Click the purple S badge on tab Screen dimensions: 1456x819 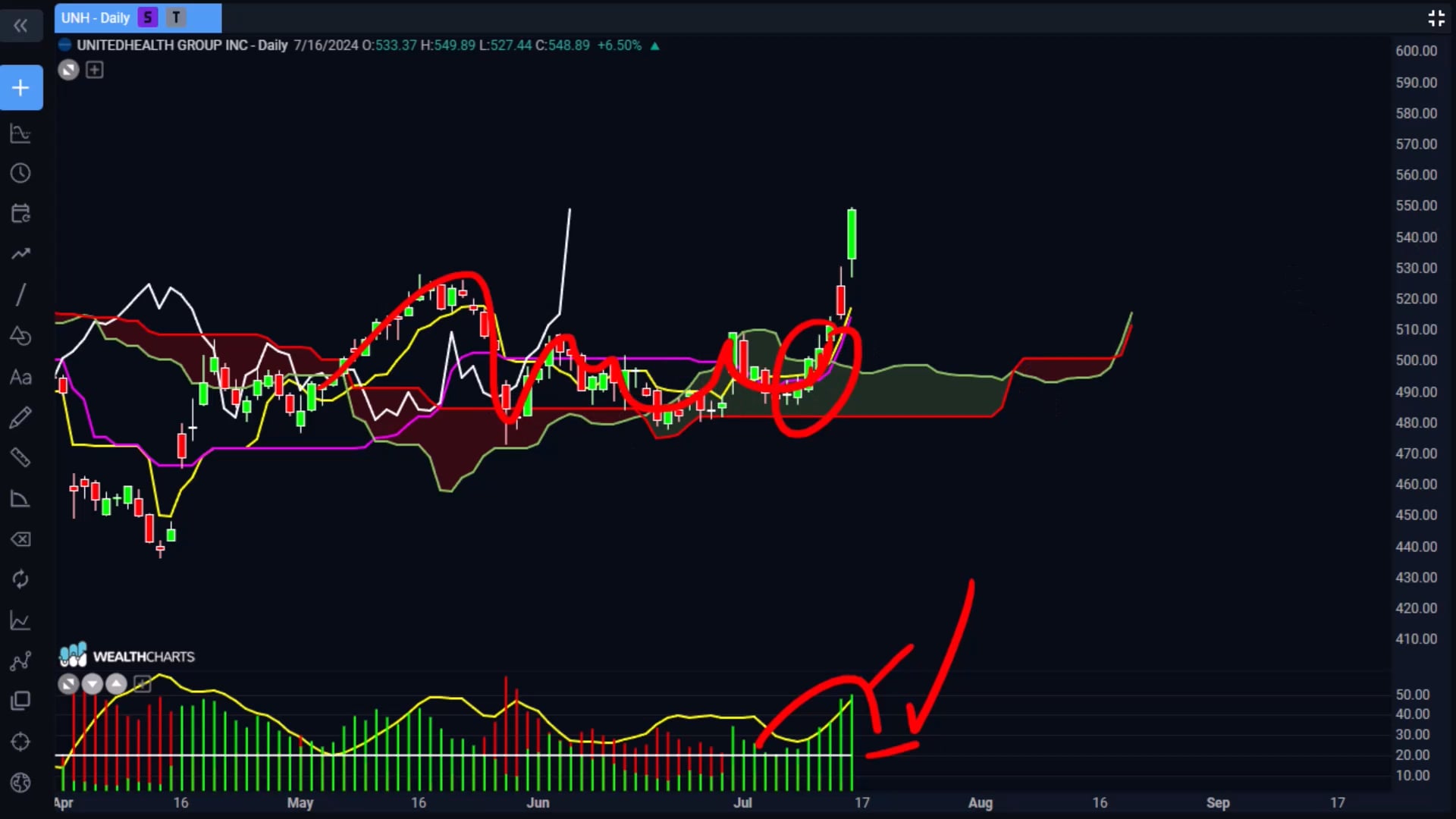tap(148, 17)
